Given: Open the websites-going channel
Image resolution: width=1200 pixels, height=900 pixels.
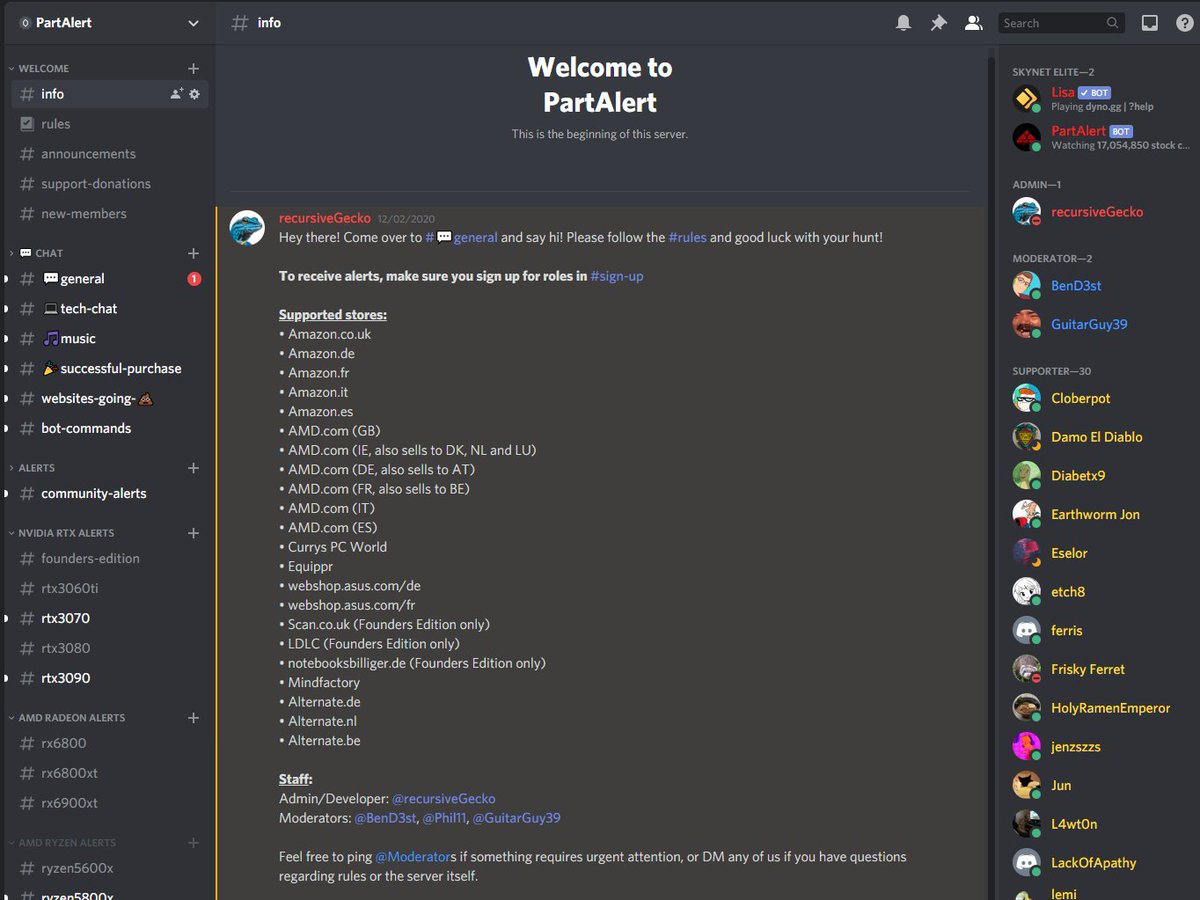Looking at the screenshot, I should [110, 399].
